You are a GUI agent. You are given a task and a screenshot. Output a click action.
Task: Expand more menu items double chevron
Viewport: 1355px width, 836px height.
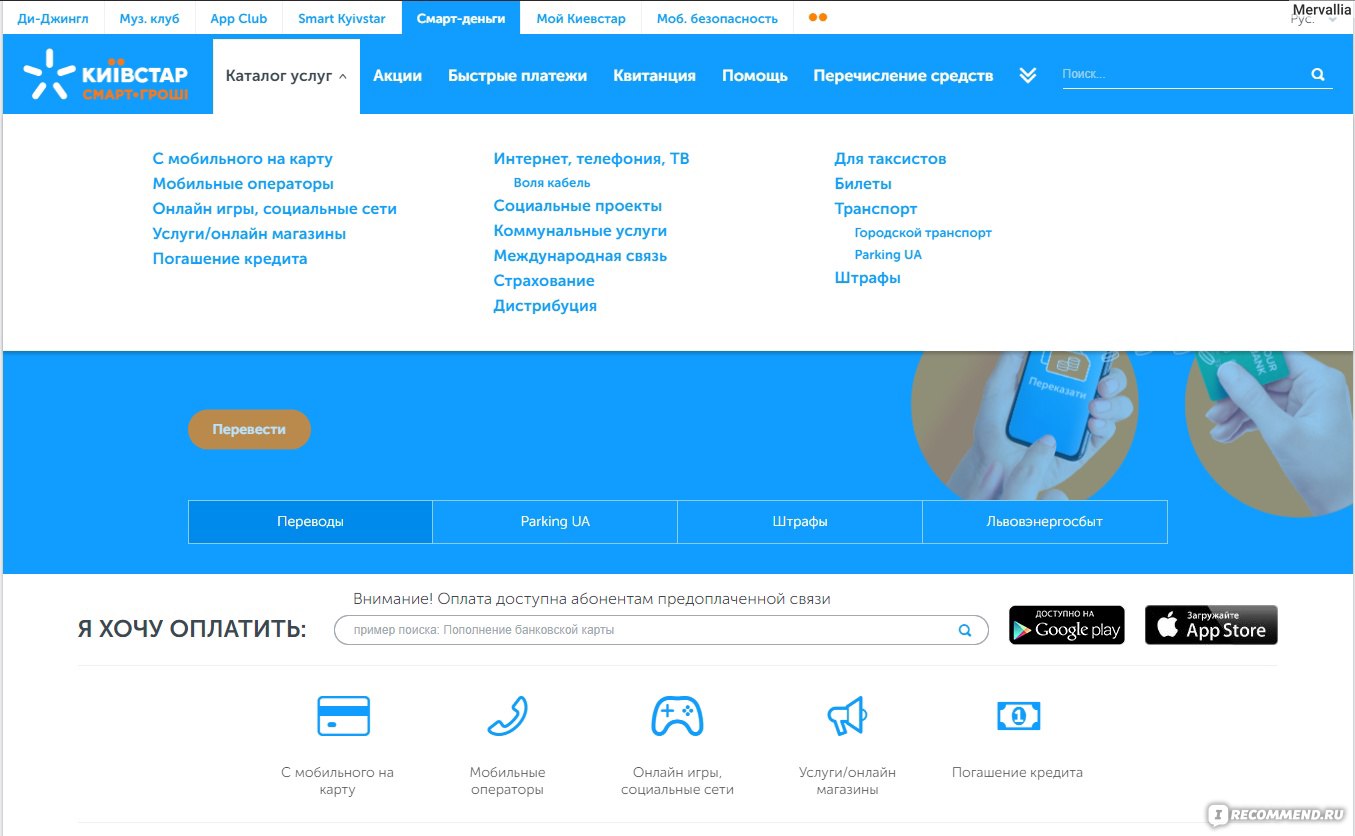coord(1027,75)
